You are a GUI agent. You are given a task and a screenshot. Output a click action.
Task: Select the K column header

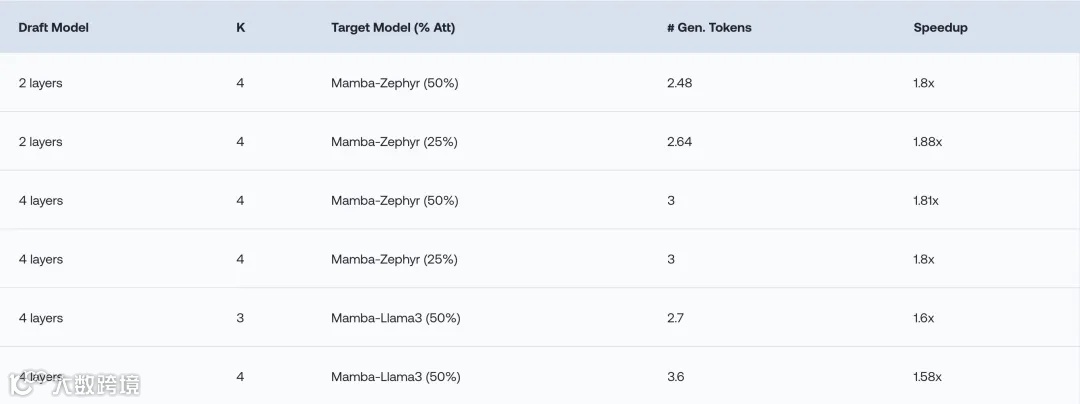(240, 27)
